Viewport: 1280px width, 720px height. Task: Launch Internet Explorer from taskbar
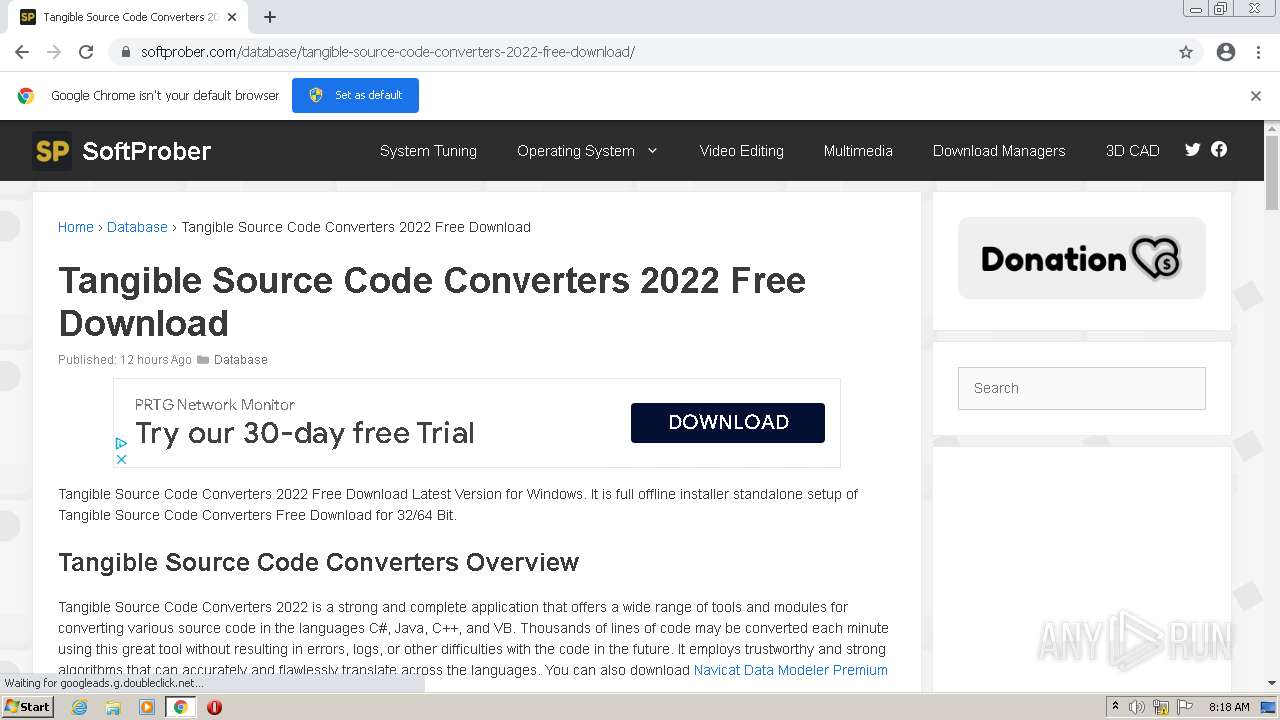(x=80, y=707)
